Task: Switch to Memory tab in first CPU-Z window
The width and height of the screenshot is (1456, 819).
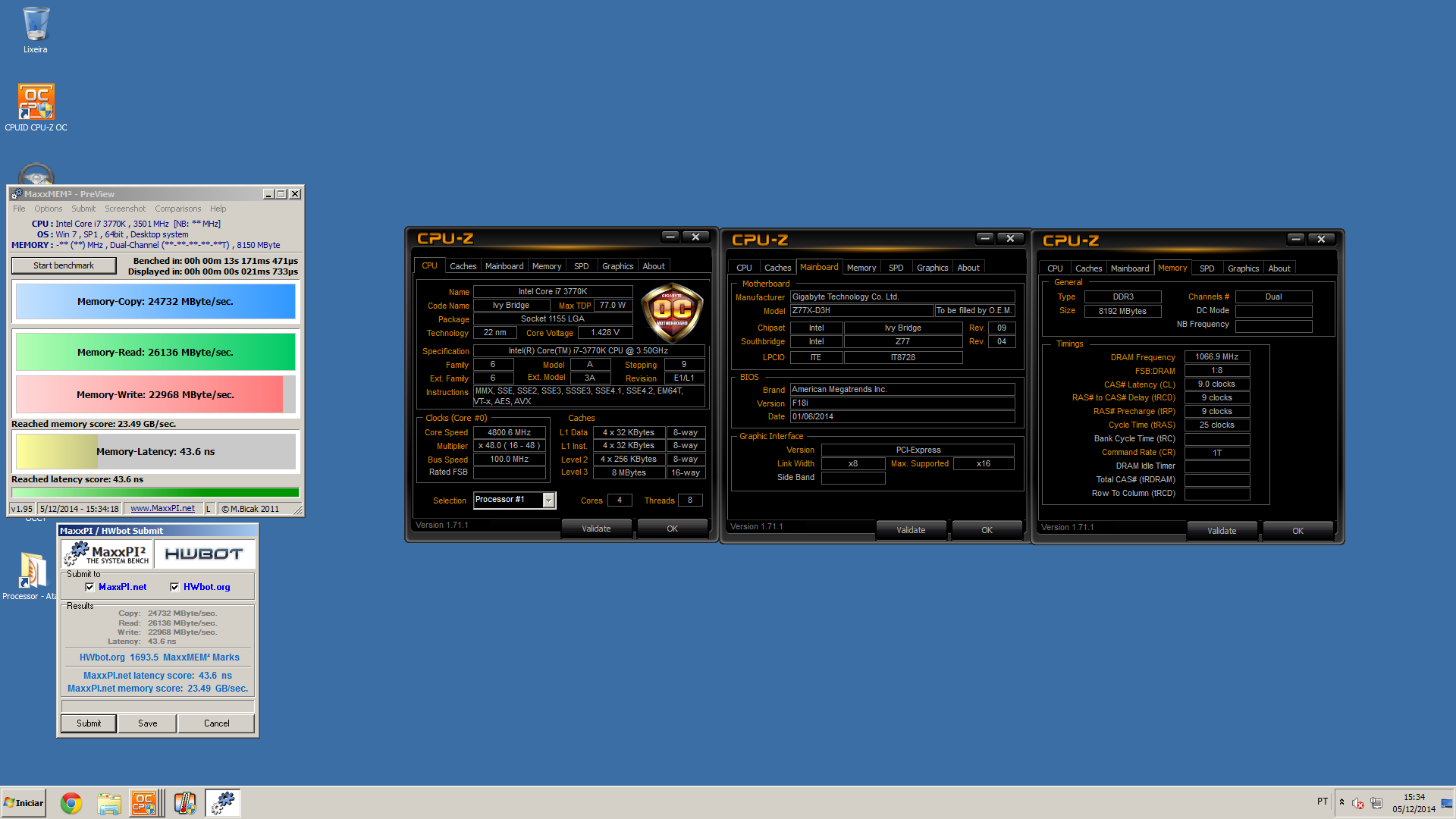Action: (x=547, y=266)
